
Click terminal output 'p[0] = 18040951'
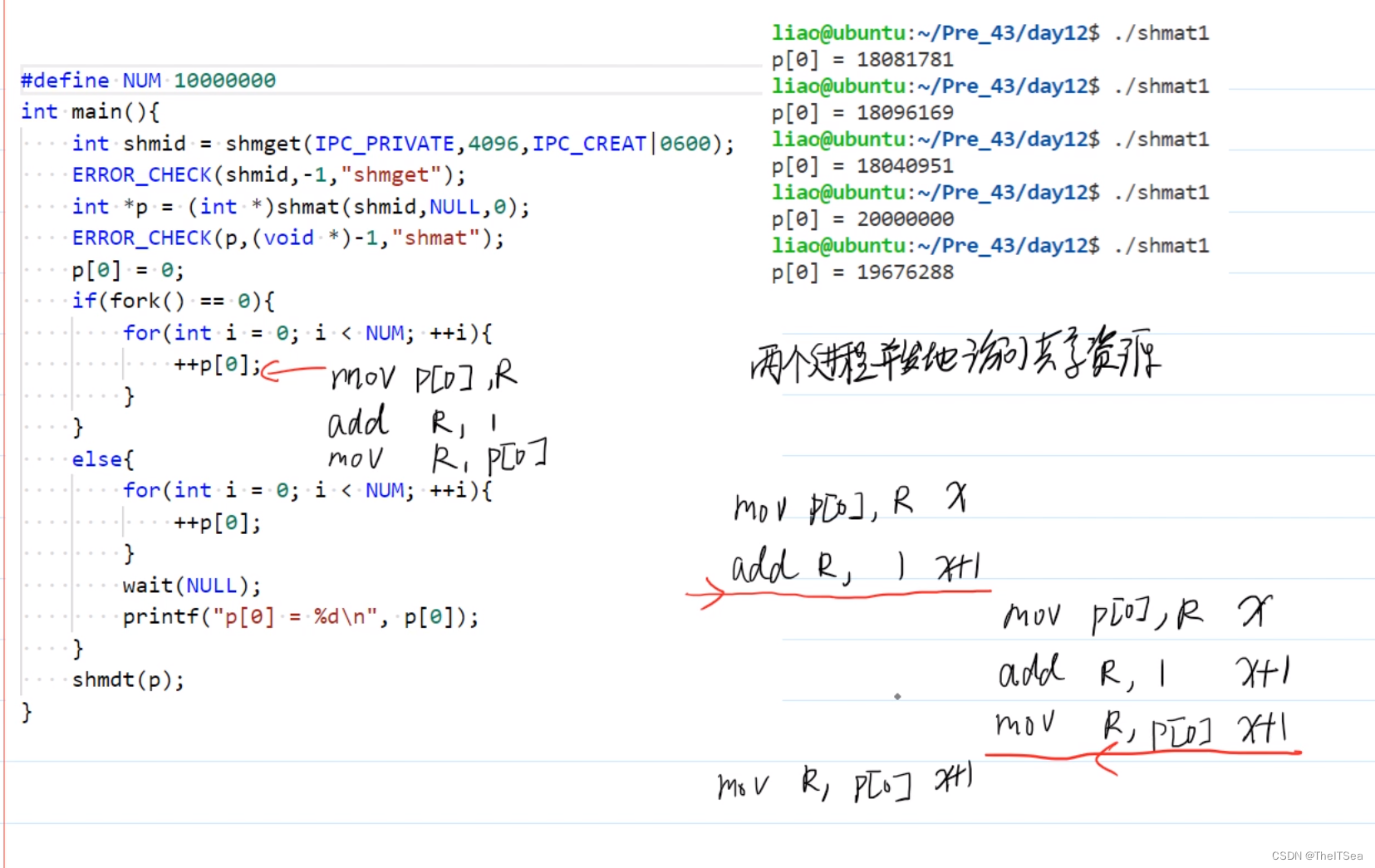(862, 166)
